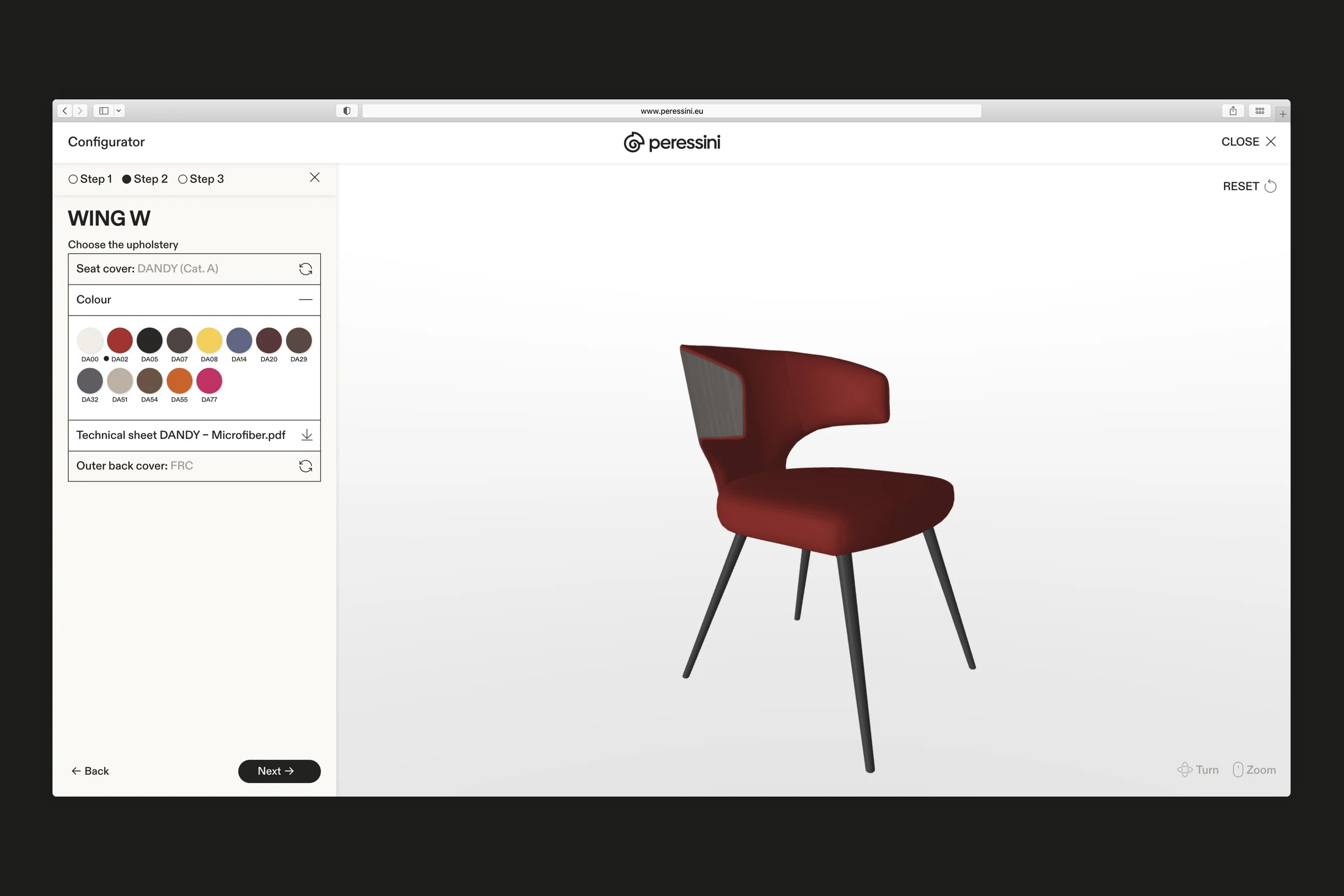Image resolution: width=1344 pixels, height=896 pixels.
Task: Click the Turn view icon
Action: click(1184, 769)
